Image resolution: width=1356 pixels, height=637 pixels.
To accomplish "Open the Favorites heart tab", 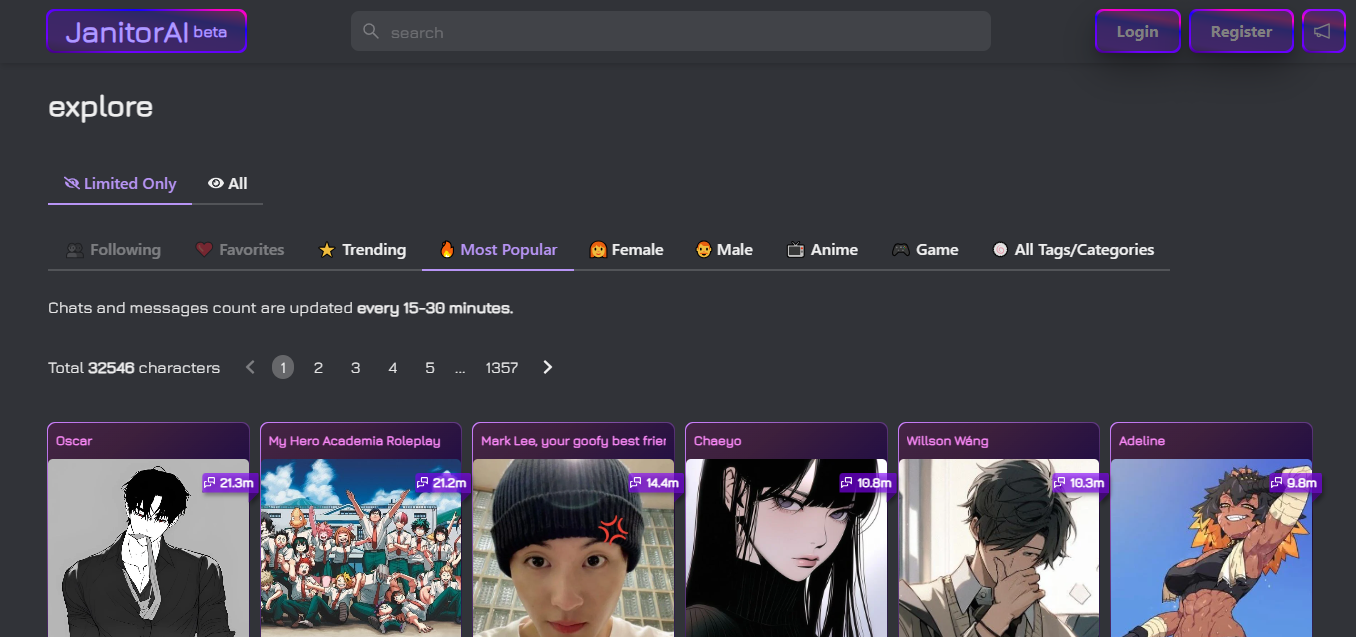I will point(240,250).
